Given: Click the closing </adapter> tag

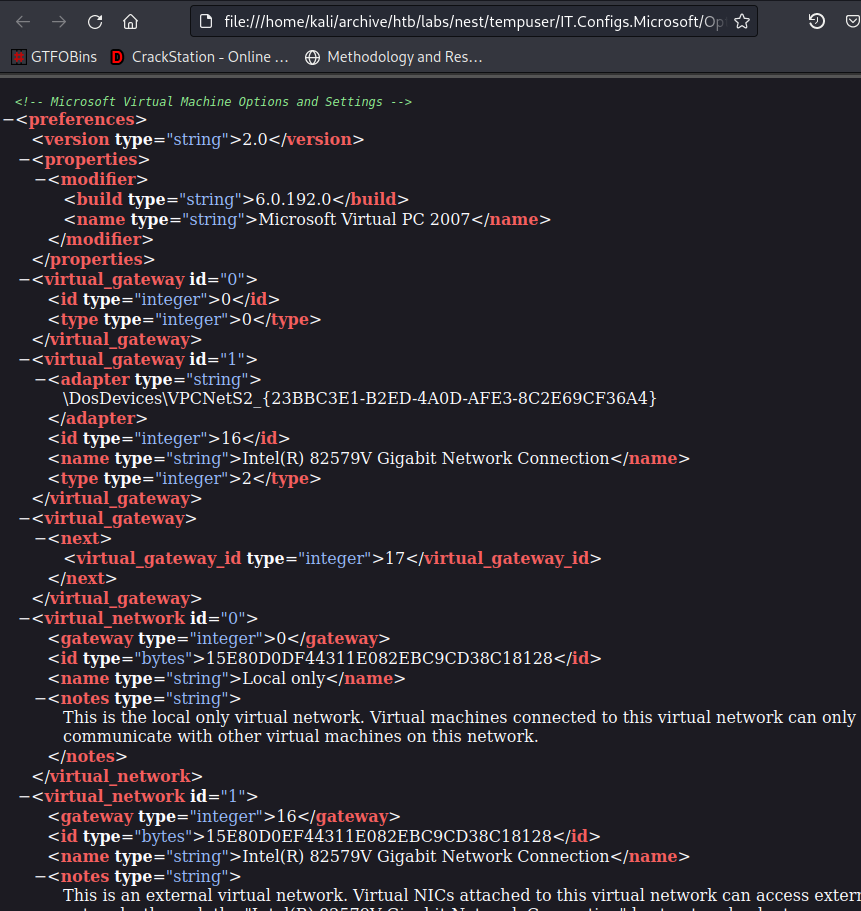Looking at the screenshot, I should [98, 419].
